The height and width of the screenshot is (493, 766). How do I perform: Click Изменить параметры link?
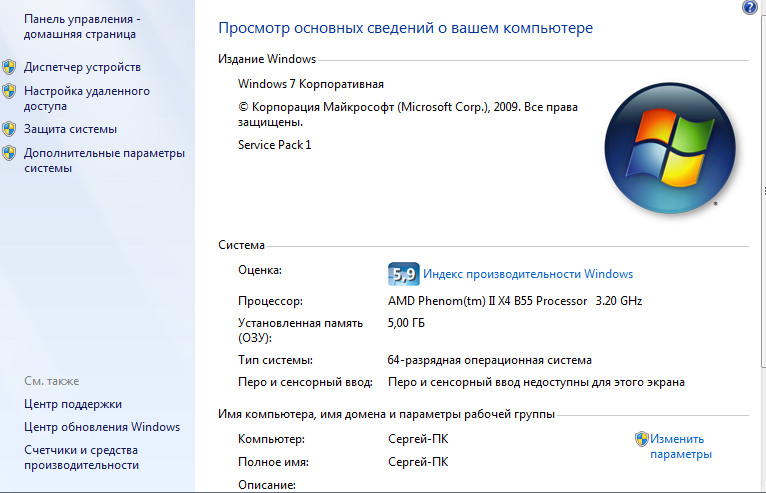point(681,447)
